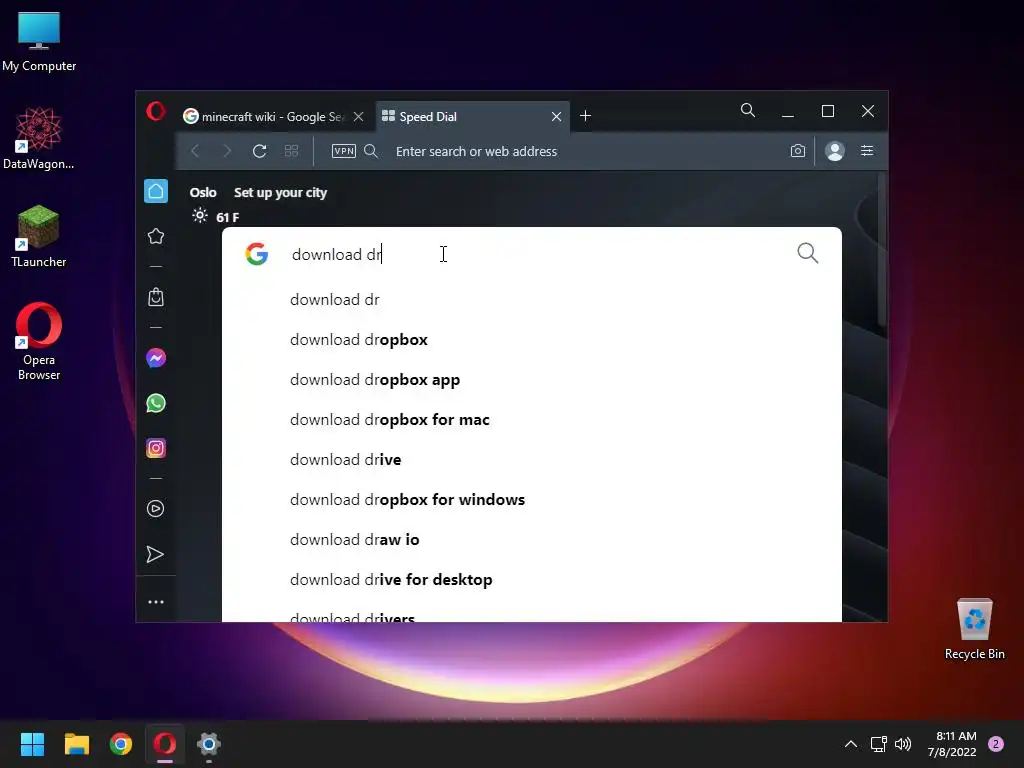Open the volume speaker tray icon
This screenshot has width=1024, height=768.
pos(903,744)
